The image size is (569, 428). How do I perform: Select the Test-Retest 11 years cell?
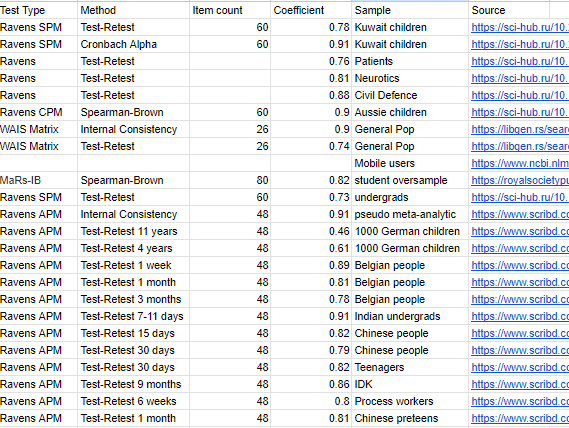134,231
